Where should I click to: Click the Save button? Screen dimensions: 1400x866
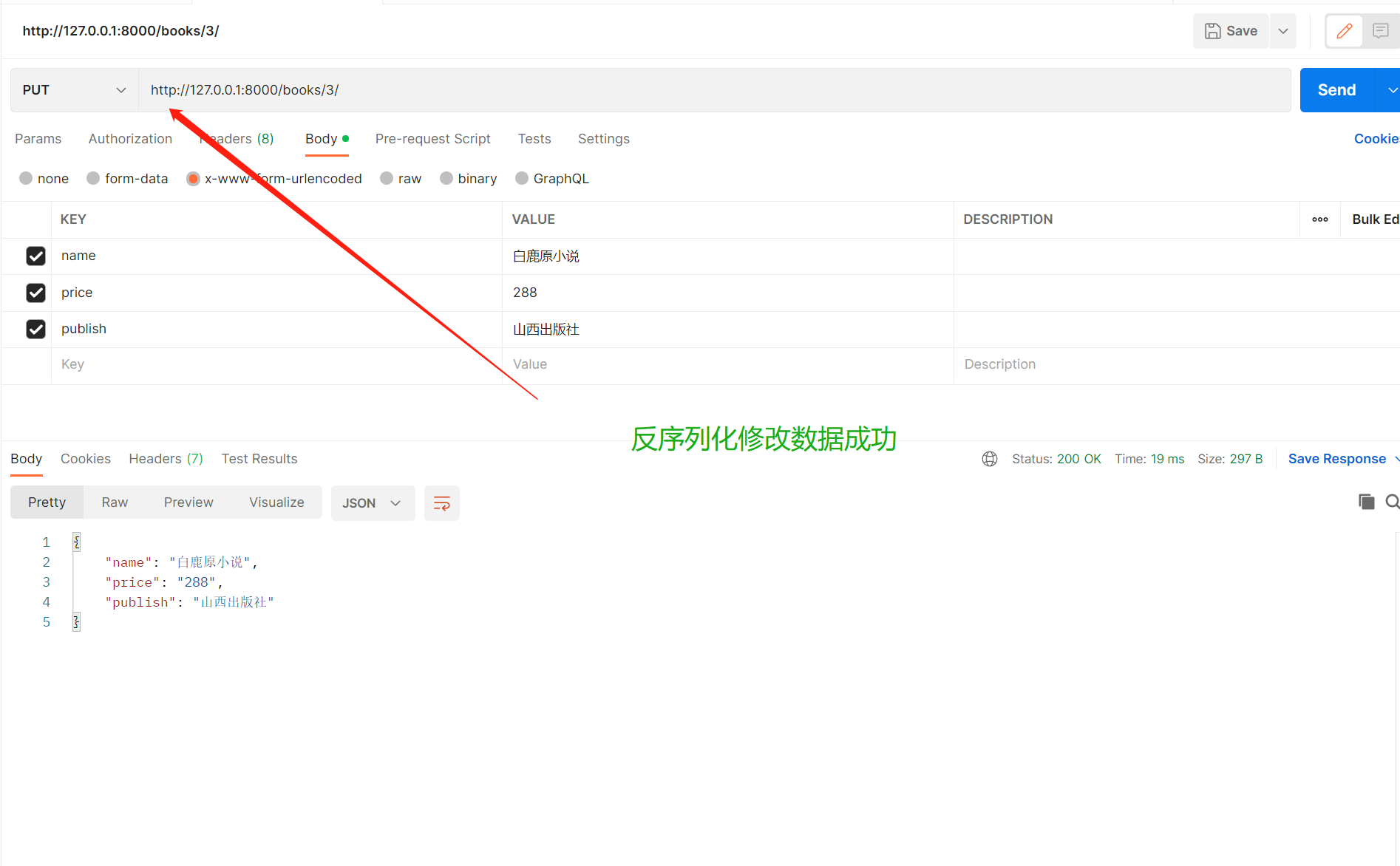coord(1231,31)
